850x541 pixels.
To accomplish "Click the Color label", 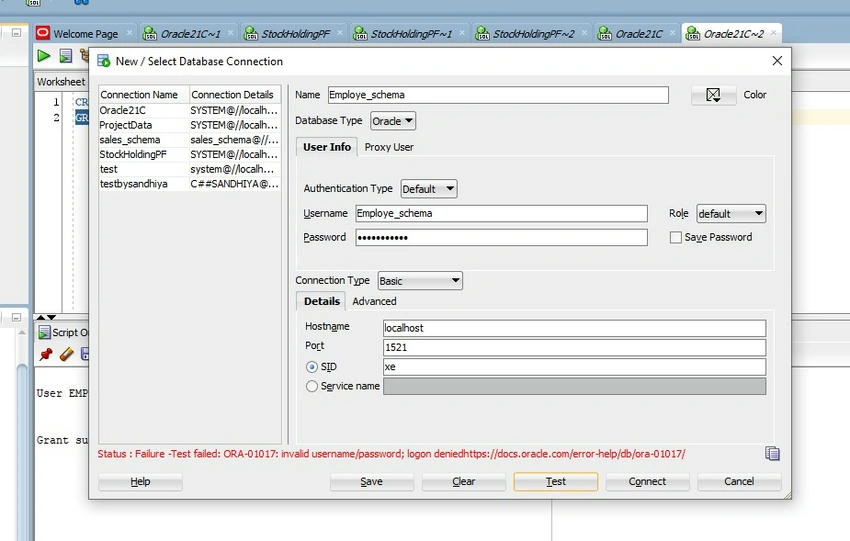I will tap(755, 95).
